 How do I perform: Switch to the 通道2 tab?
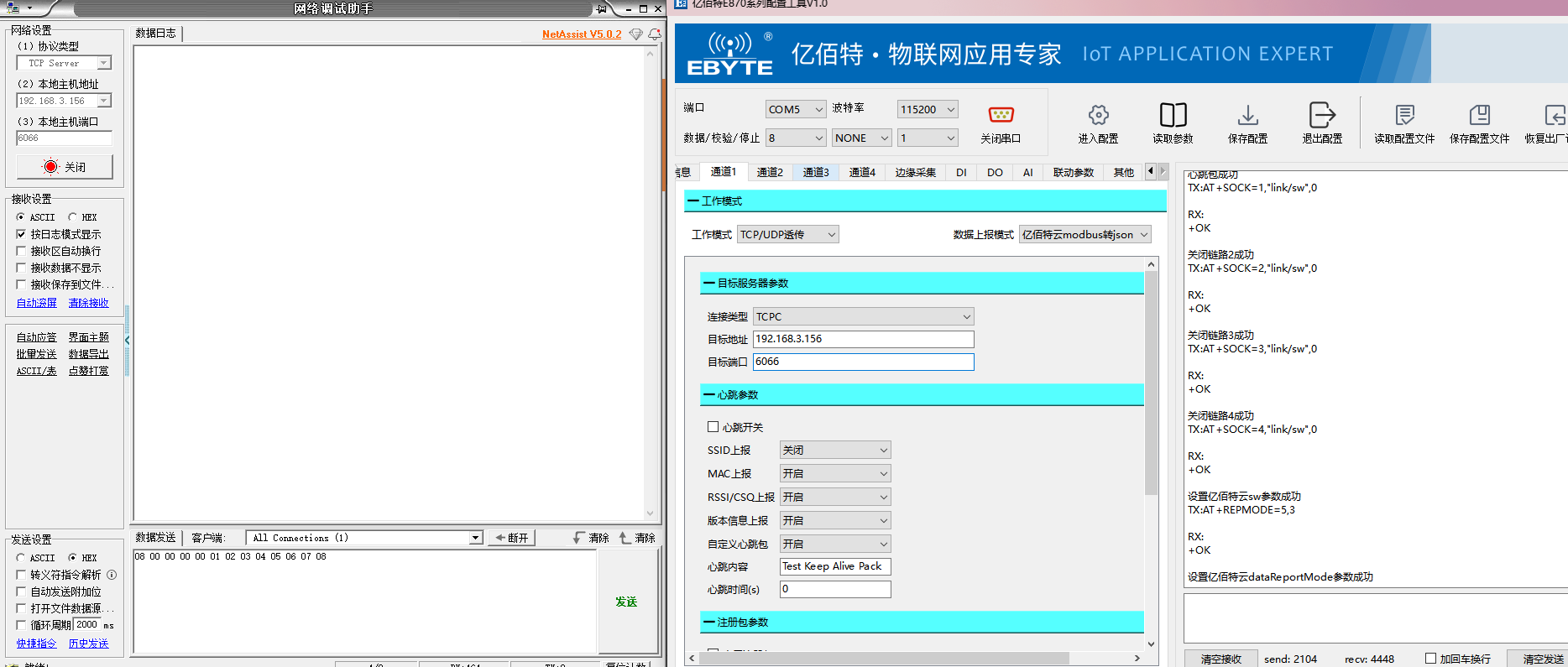(x=769, y=173)
